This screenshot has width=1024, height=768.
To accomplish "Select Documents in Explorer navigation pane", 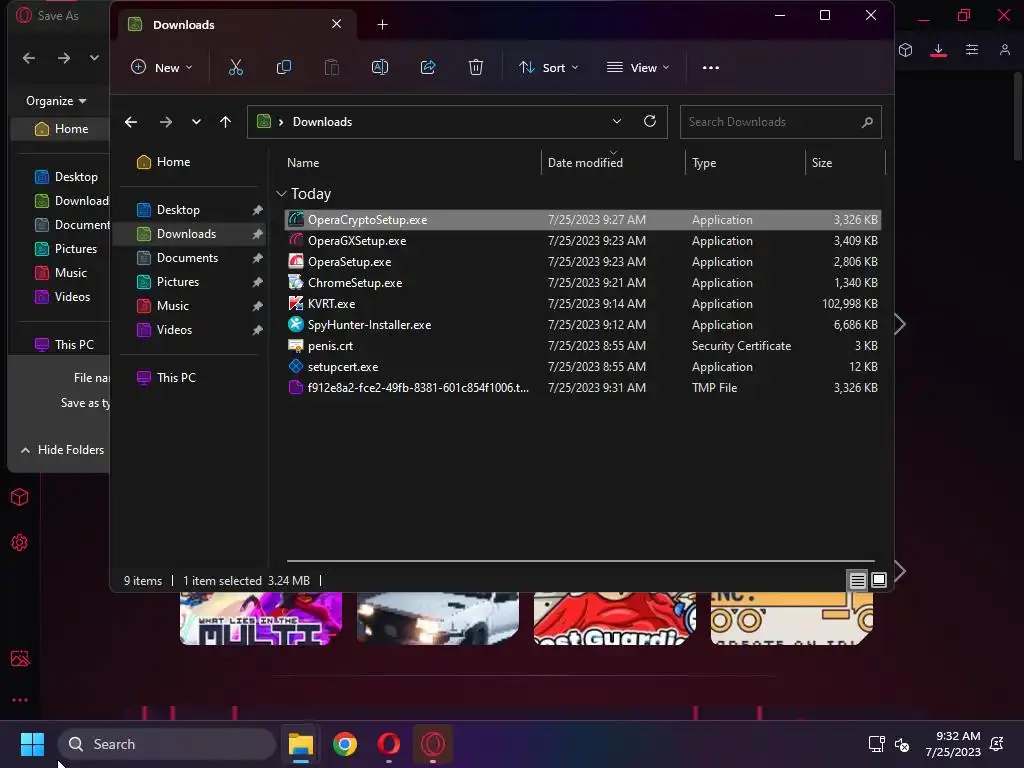I will (x=189, y=257).
